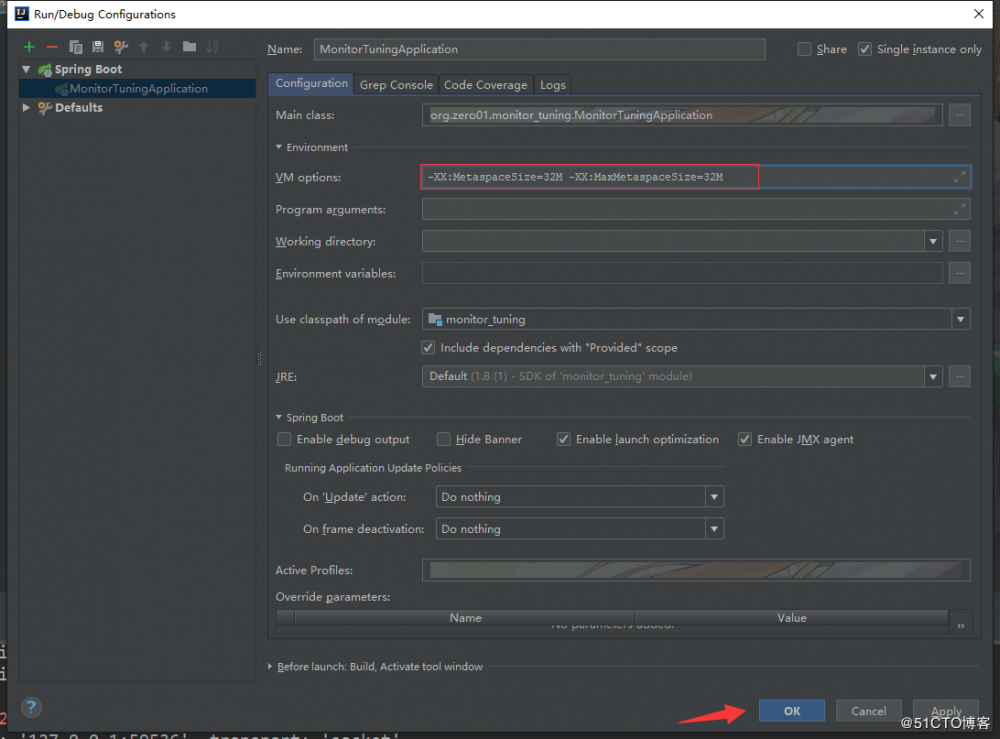Click the Main class field

click(682, 115)
